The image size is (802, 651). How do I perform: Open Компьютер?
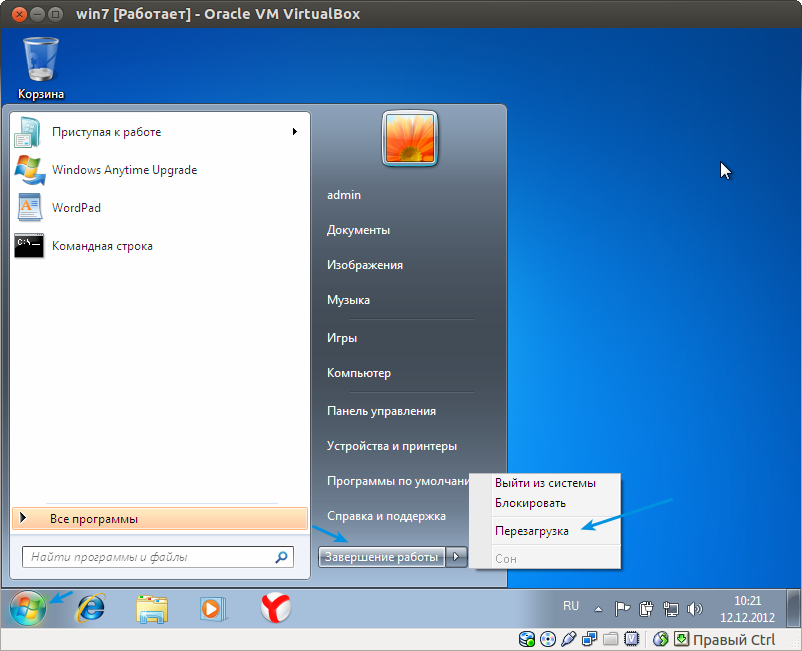click(x=359, y=373)
